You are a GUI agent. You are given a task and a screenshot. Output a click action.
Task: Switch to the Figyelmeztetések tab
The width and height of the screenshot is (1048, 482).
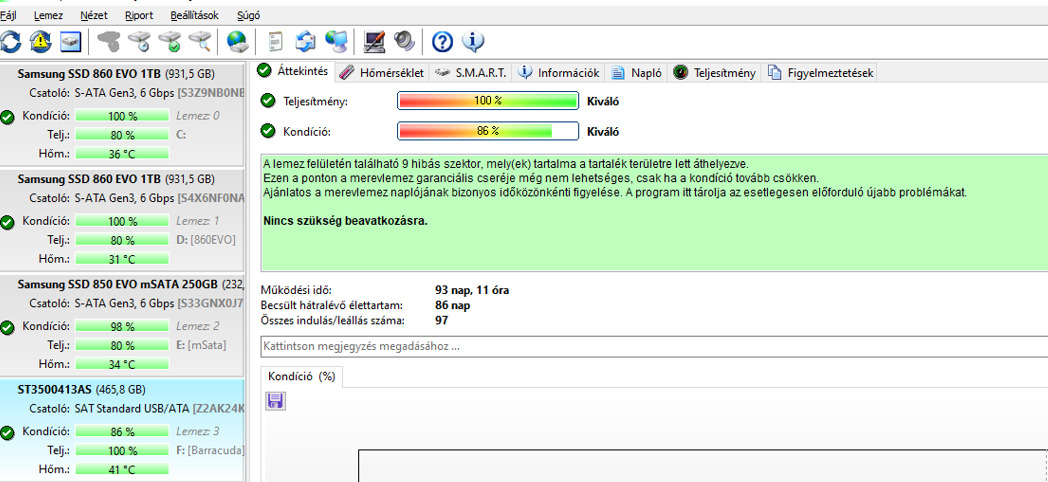820,73
